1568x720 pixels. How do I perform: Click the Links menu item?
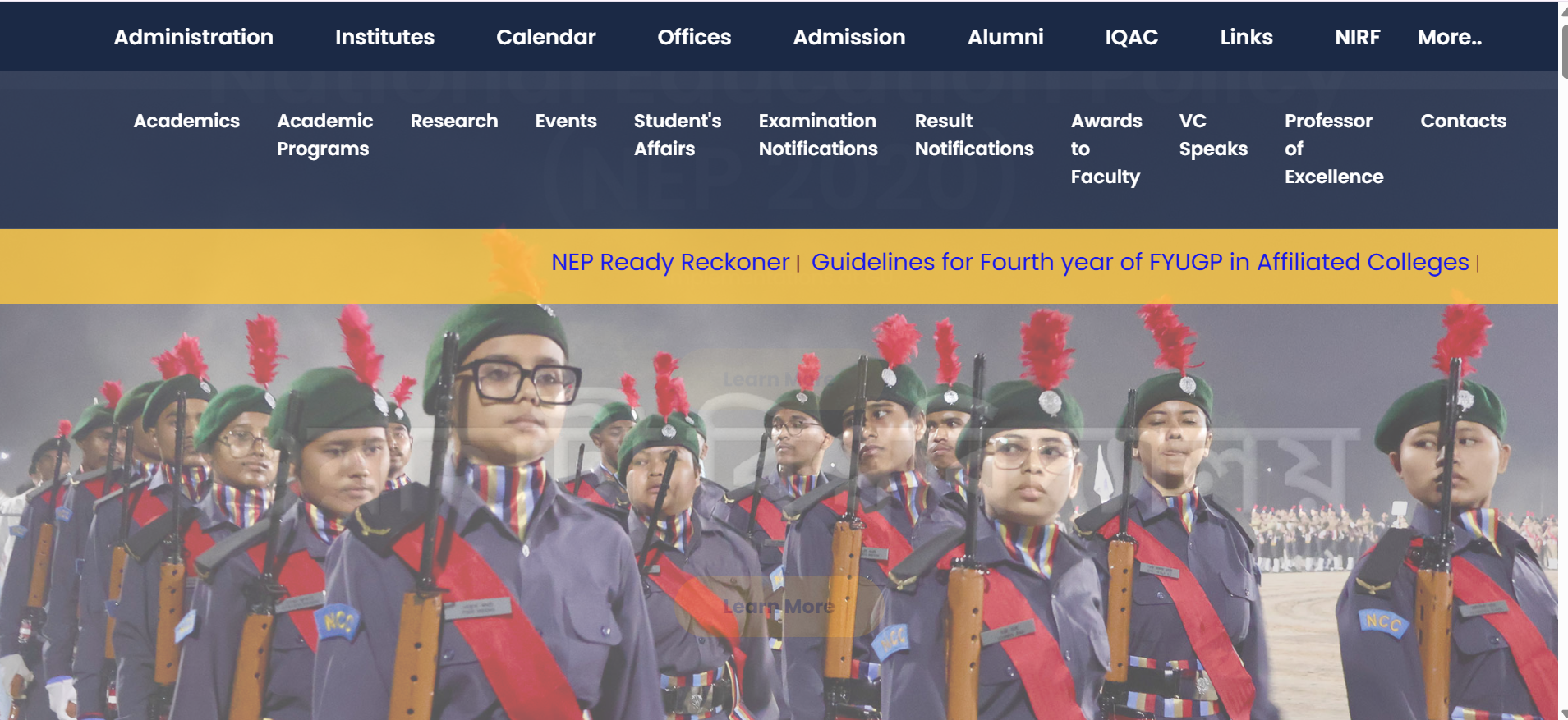pos(1246,37)
